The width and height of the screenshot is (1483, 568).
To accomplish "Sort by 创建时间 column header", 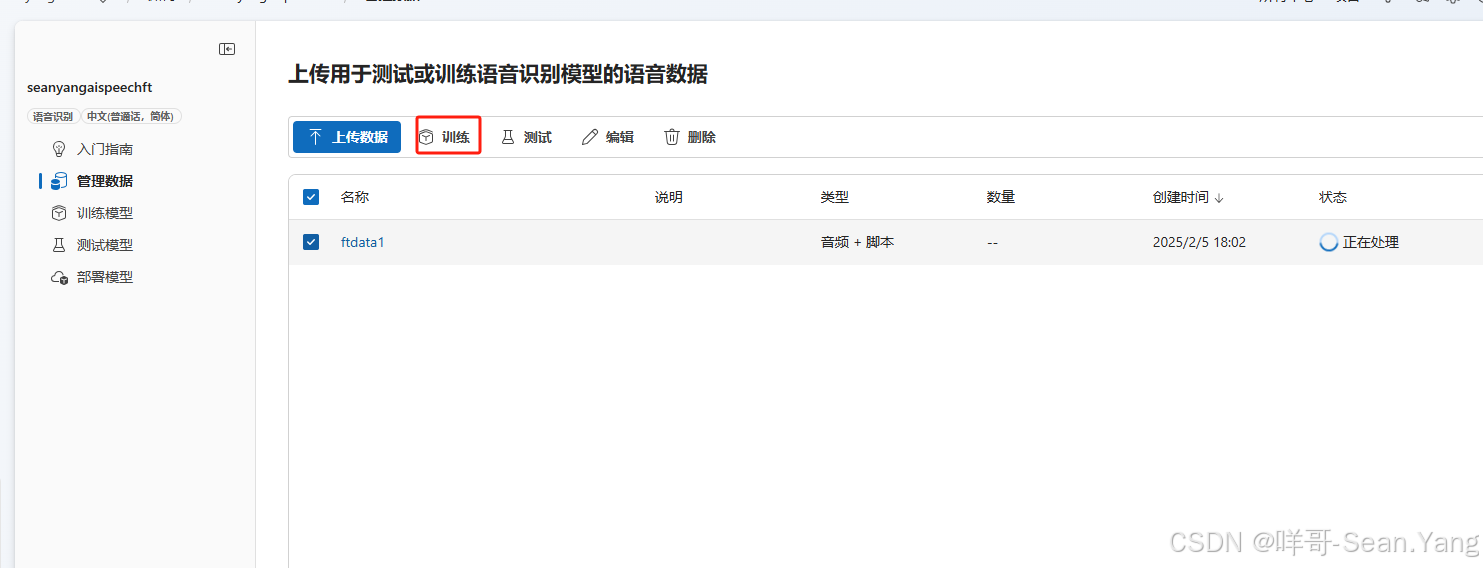I will (x=1188, y=197).
